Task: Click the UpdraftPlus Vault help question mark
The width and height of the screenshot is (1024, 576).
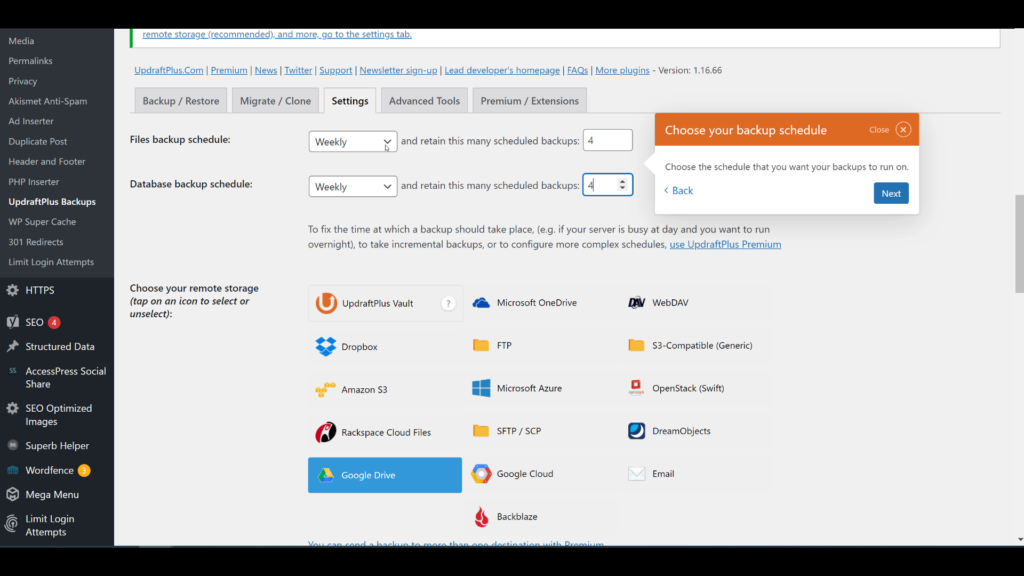Action: coord(448,303)
